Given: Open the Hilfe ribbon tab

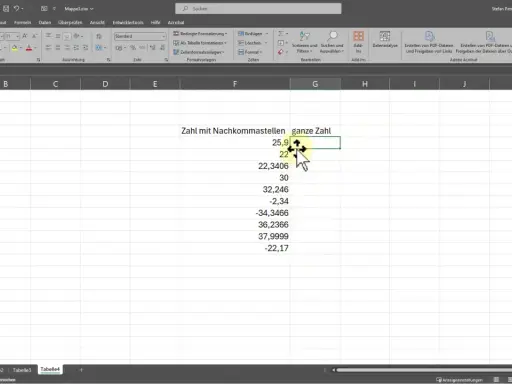Looking at the screenshot, I should click(x=155, y=23).
